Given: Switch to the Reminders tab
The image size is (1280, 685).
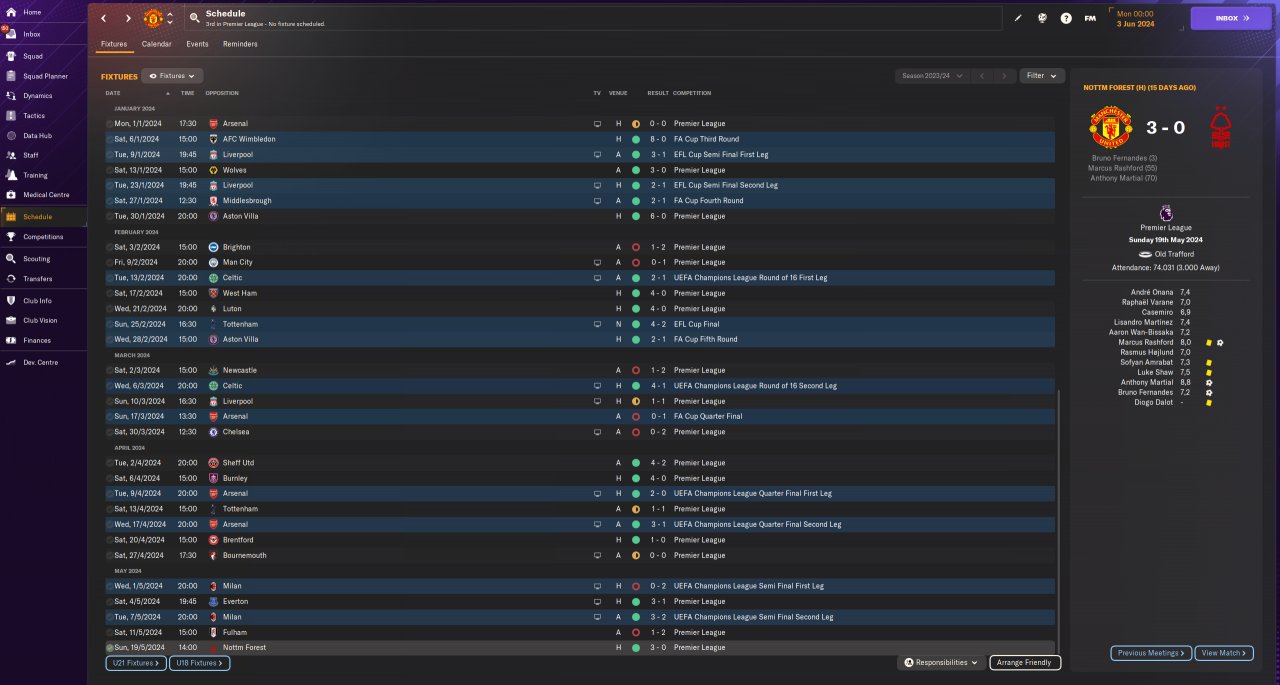Looking at the screenshot, I should [x=240, y=44].
